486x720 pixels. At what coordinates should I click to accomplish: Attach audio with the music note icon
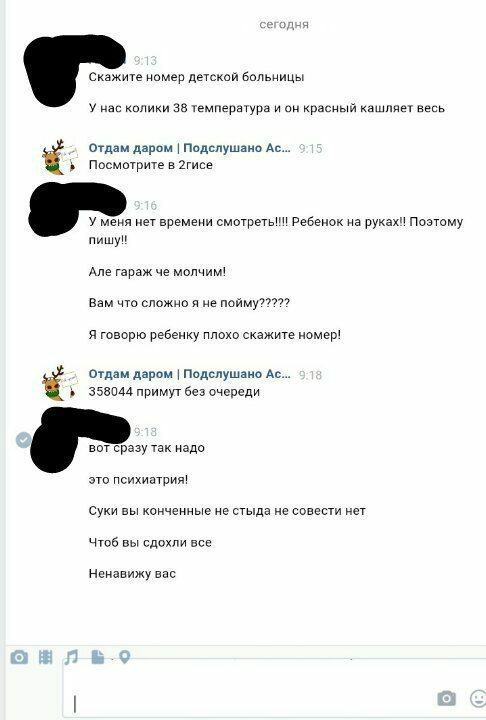tap(71, 658)
